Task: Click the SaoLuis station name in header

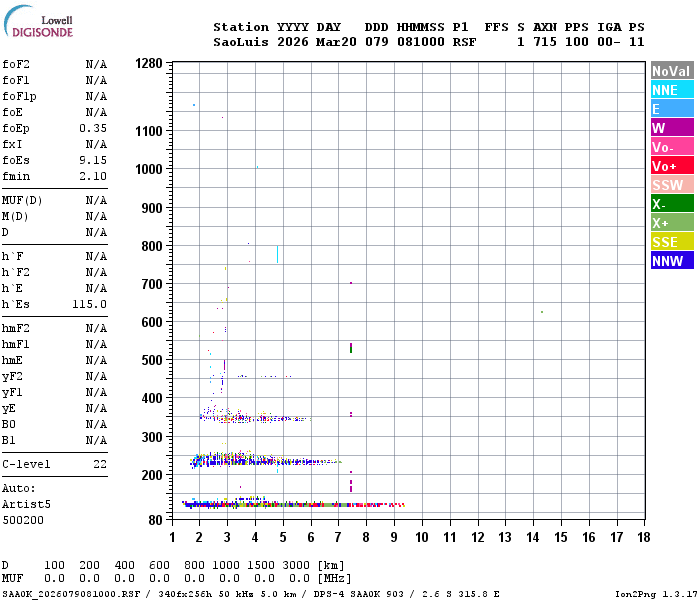Action: tap(241, 42)
